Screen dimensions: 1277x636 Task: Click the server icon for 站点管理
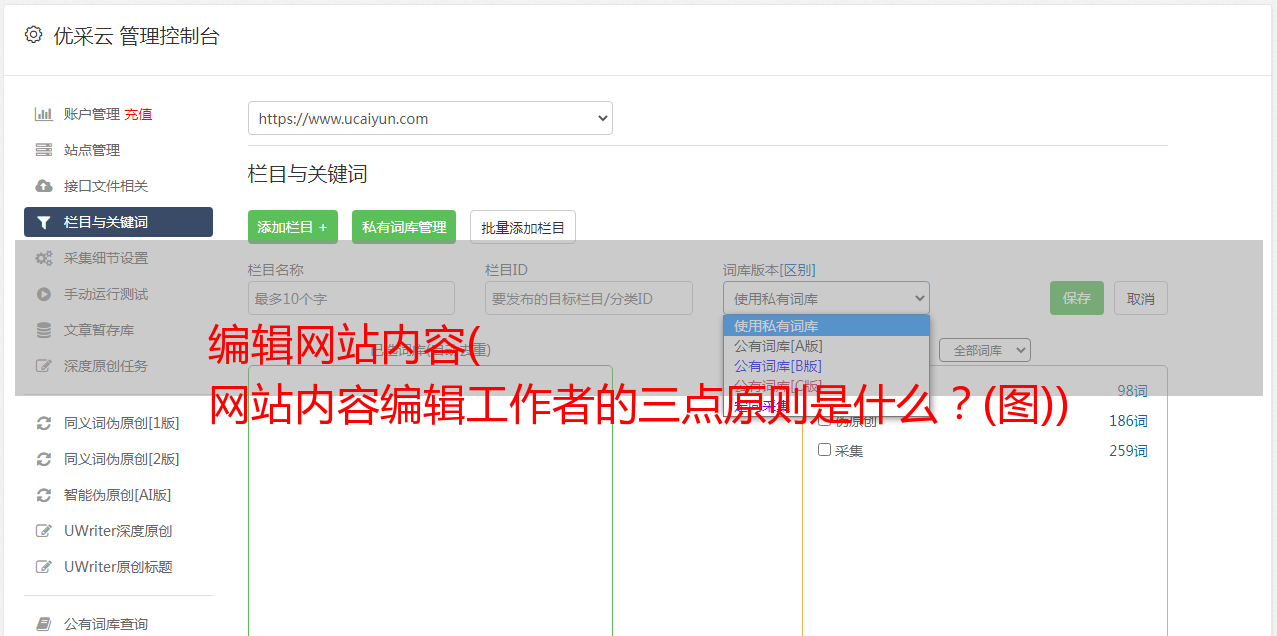(x=43, y=150)
